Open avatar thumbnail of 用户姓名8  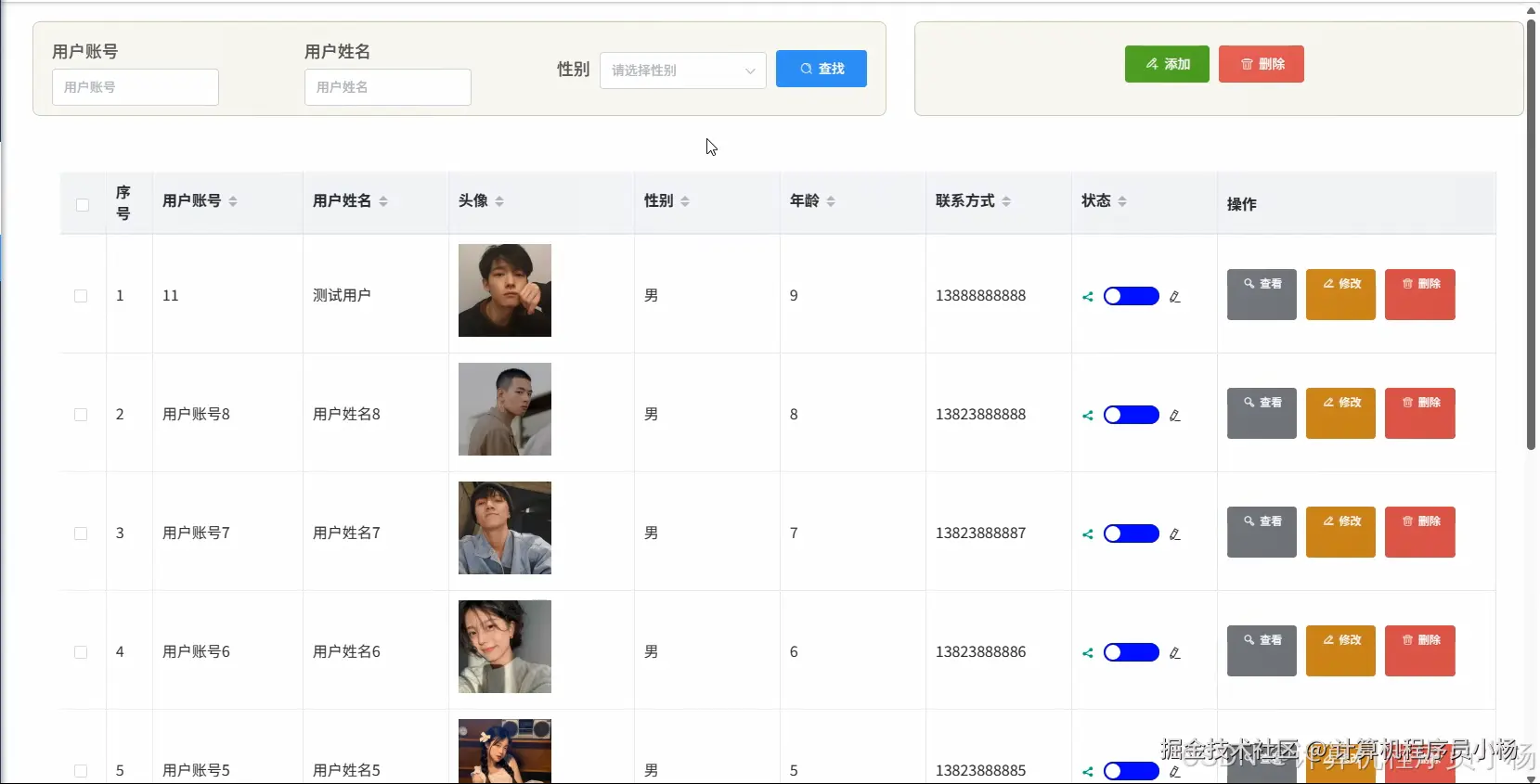(x=505, y=409)
